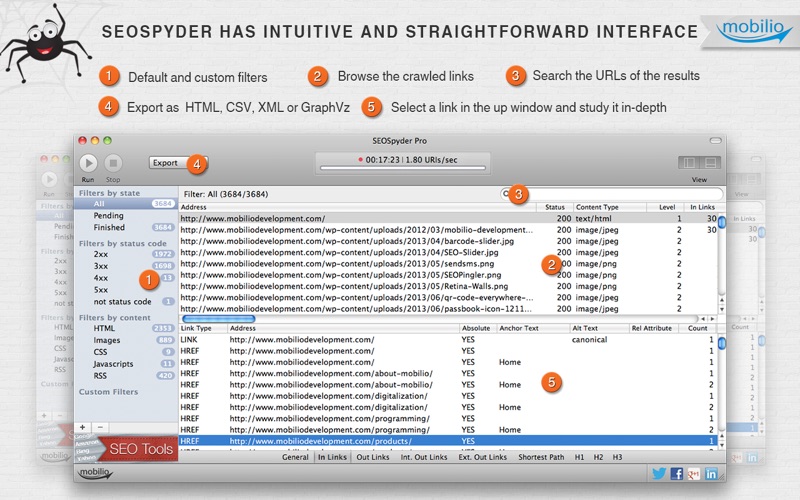Image resolution: width=800 pixels, height=500 pixels.
Task: Click the lower table vertical scrollbar thumb
Action: click(722, 343)
